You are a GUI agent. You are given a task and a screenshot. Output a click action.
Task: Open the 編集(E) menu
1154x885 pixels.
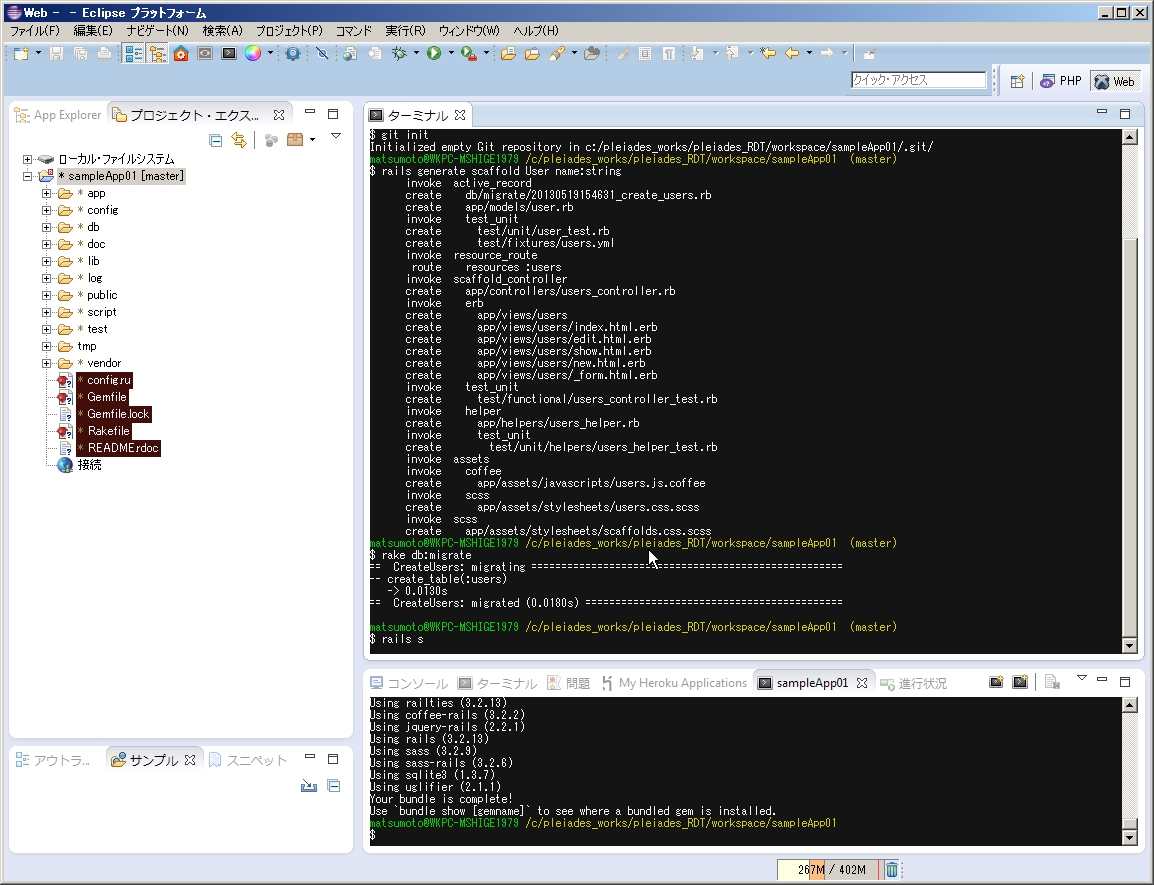point(93,31)
